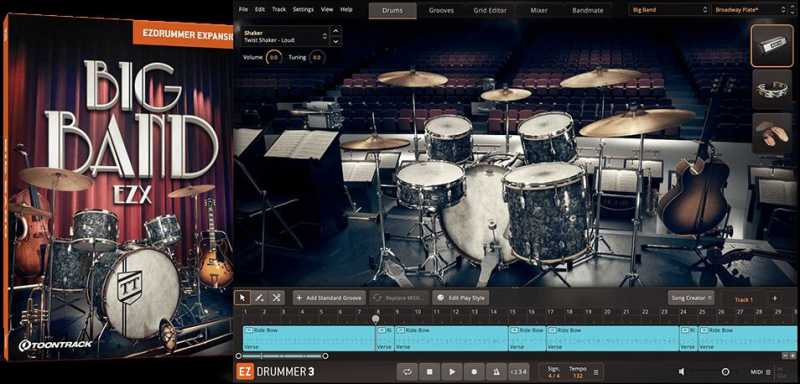
Task: Click the tambourine percussion thumbnail
Action: (x=771, y=90)
